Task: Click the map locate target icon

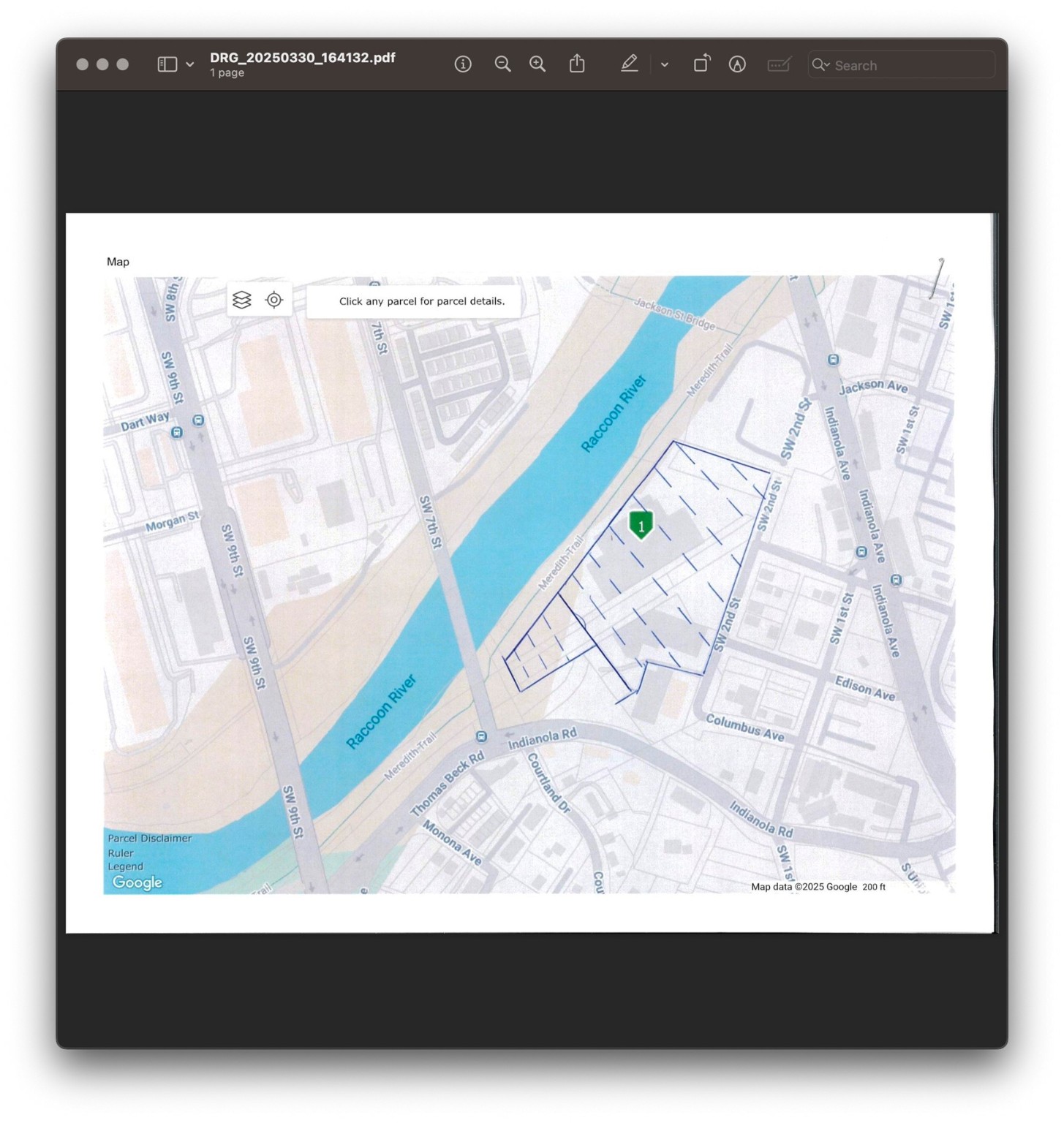Action: coord(274,300)
